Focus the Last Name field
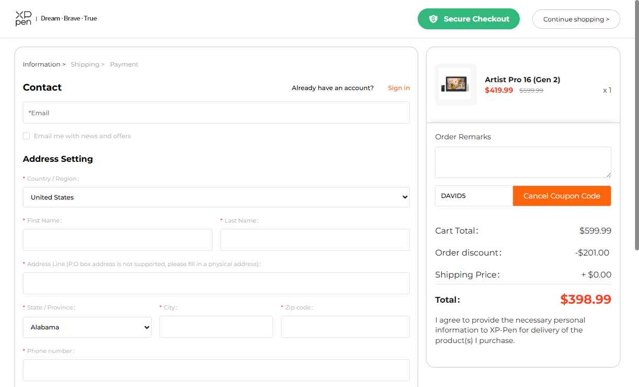The height and width of the screenshot is (387, 639). click(315, 240)
